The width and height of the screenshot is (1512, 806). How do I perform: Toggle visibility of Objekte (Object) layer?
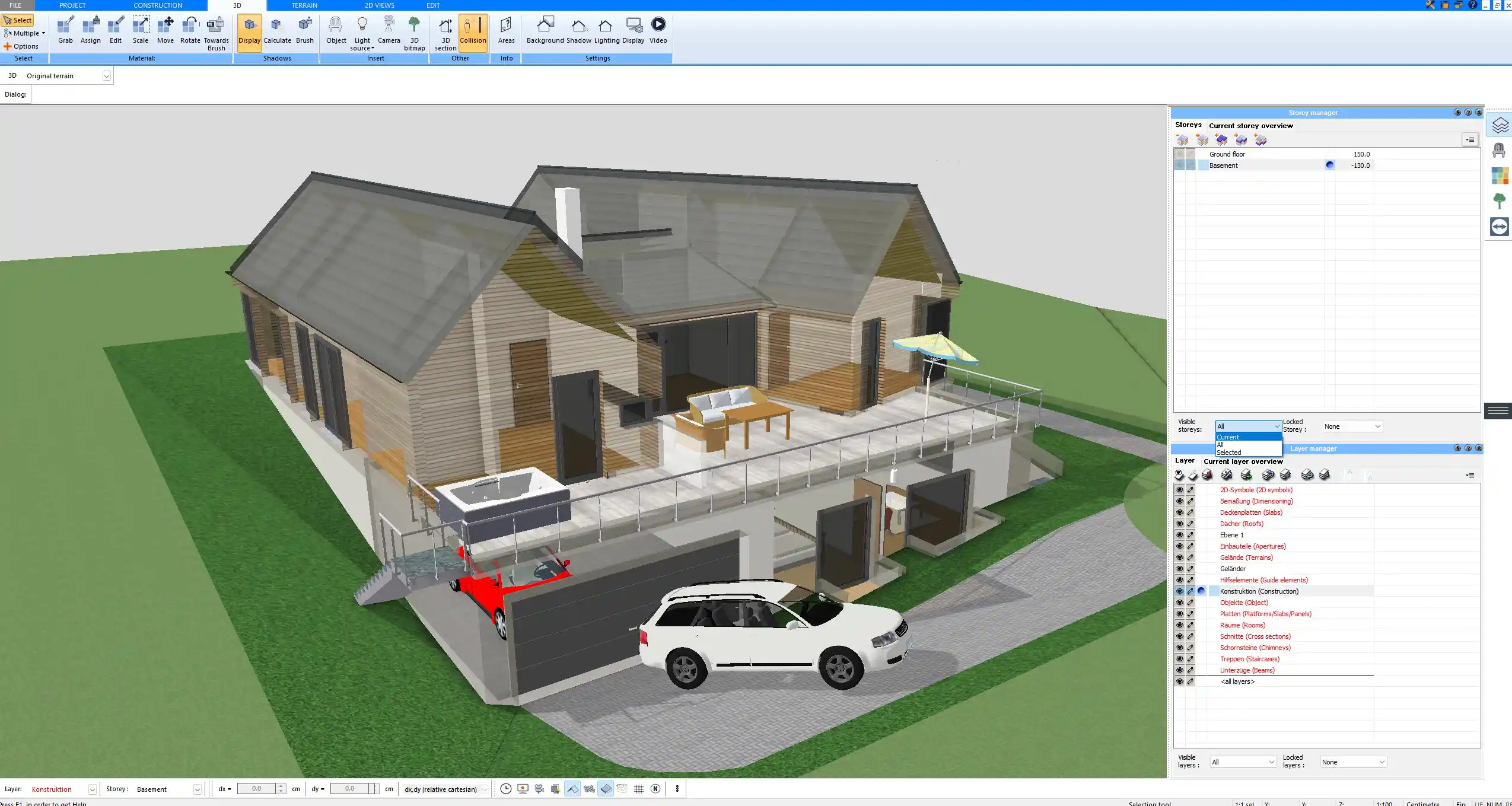click(1179, 603)
